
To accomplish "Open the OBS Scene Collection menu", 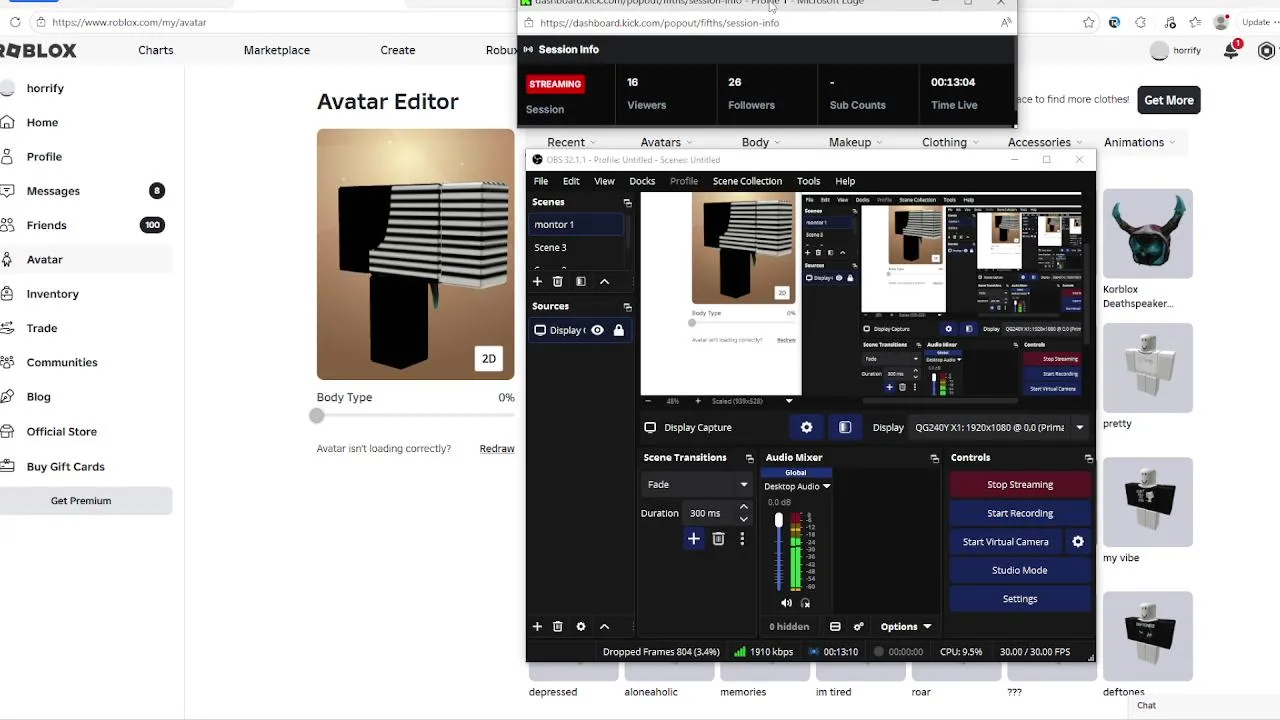I will (747, 182).
